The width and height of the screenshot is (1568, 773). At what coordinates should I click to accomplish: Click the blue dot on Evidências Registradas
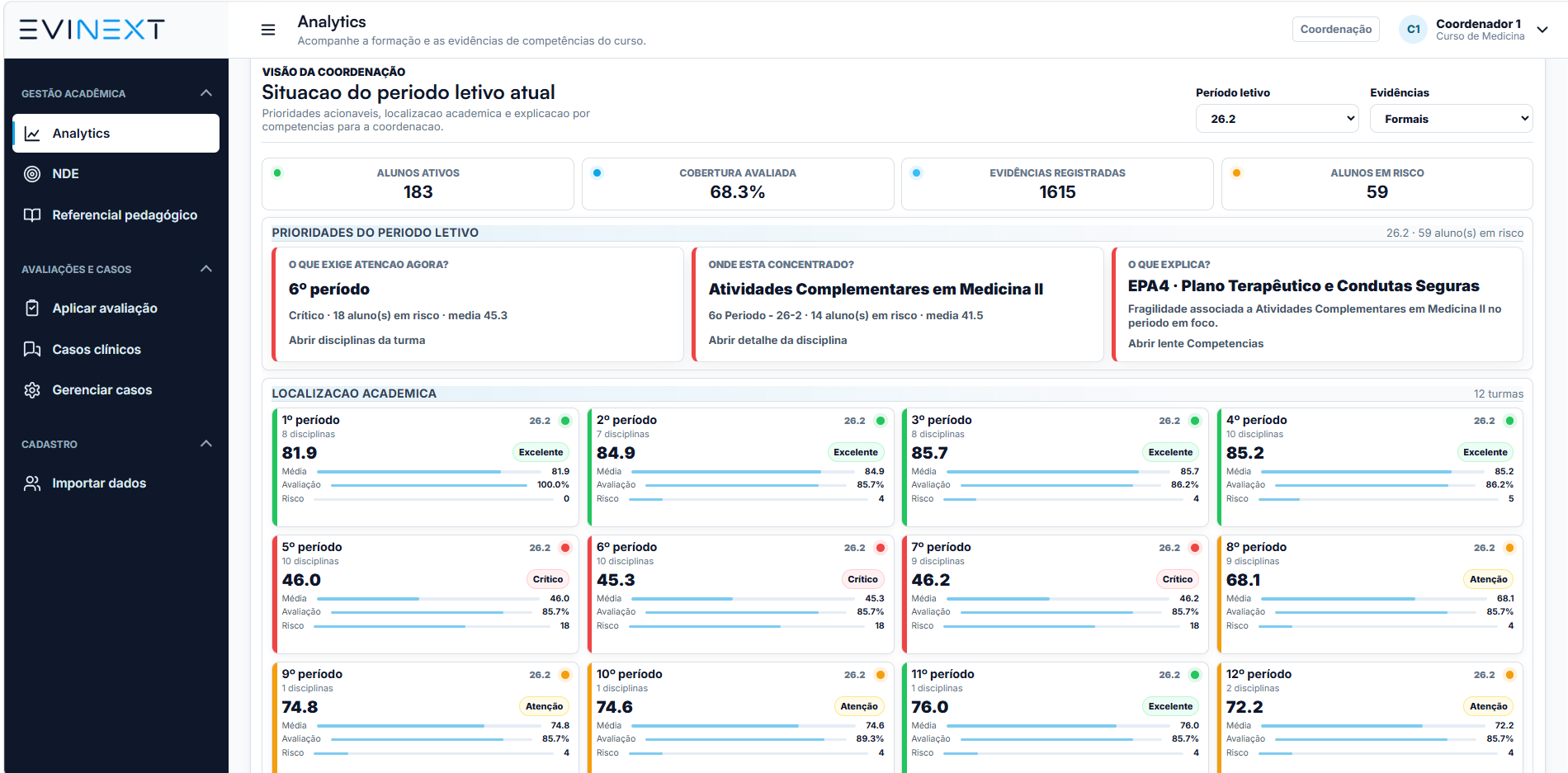tap(917, 173)
